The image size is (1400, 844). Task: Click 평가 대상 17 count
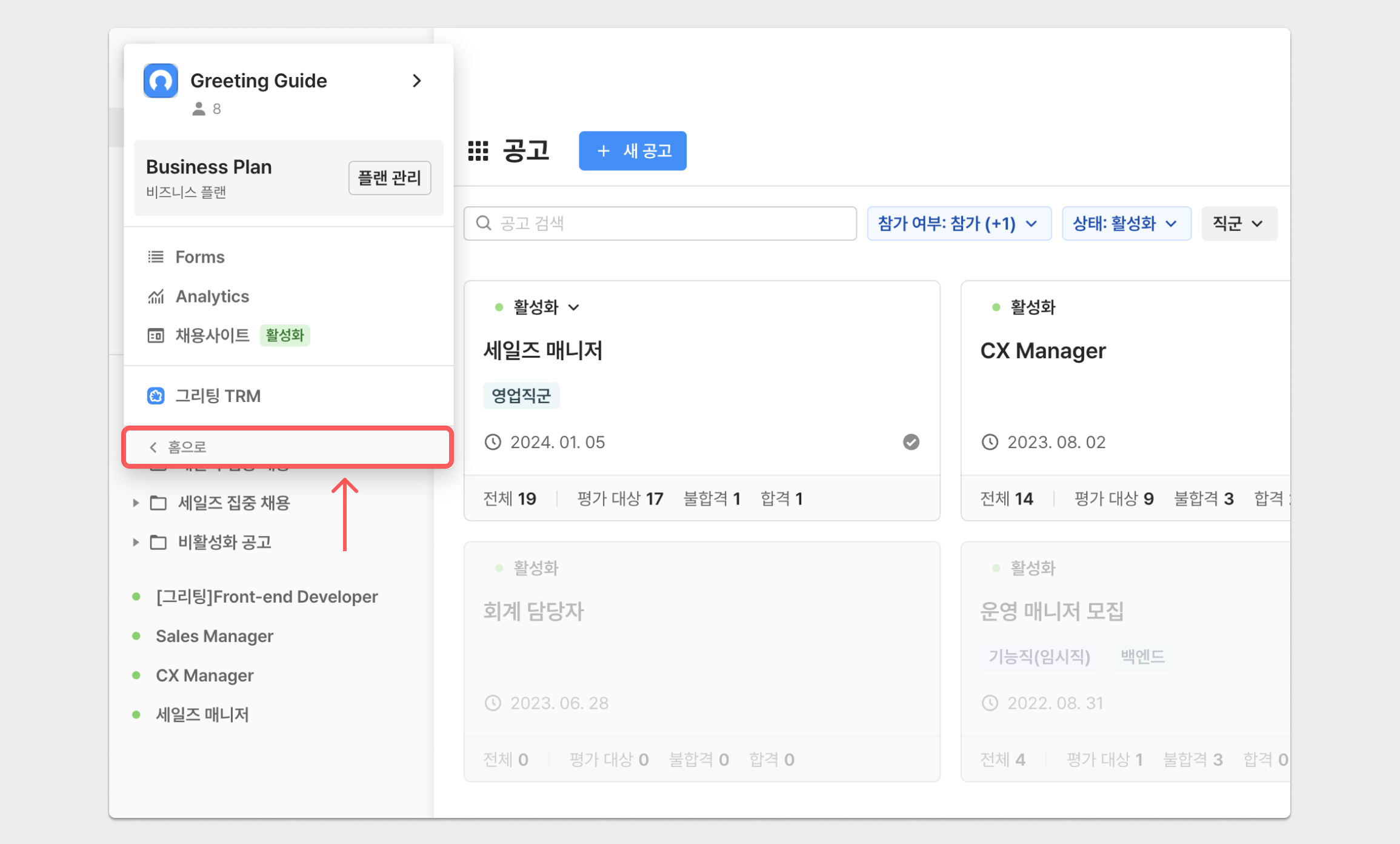(x=620, y=498)
